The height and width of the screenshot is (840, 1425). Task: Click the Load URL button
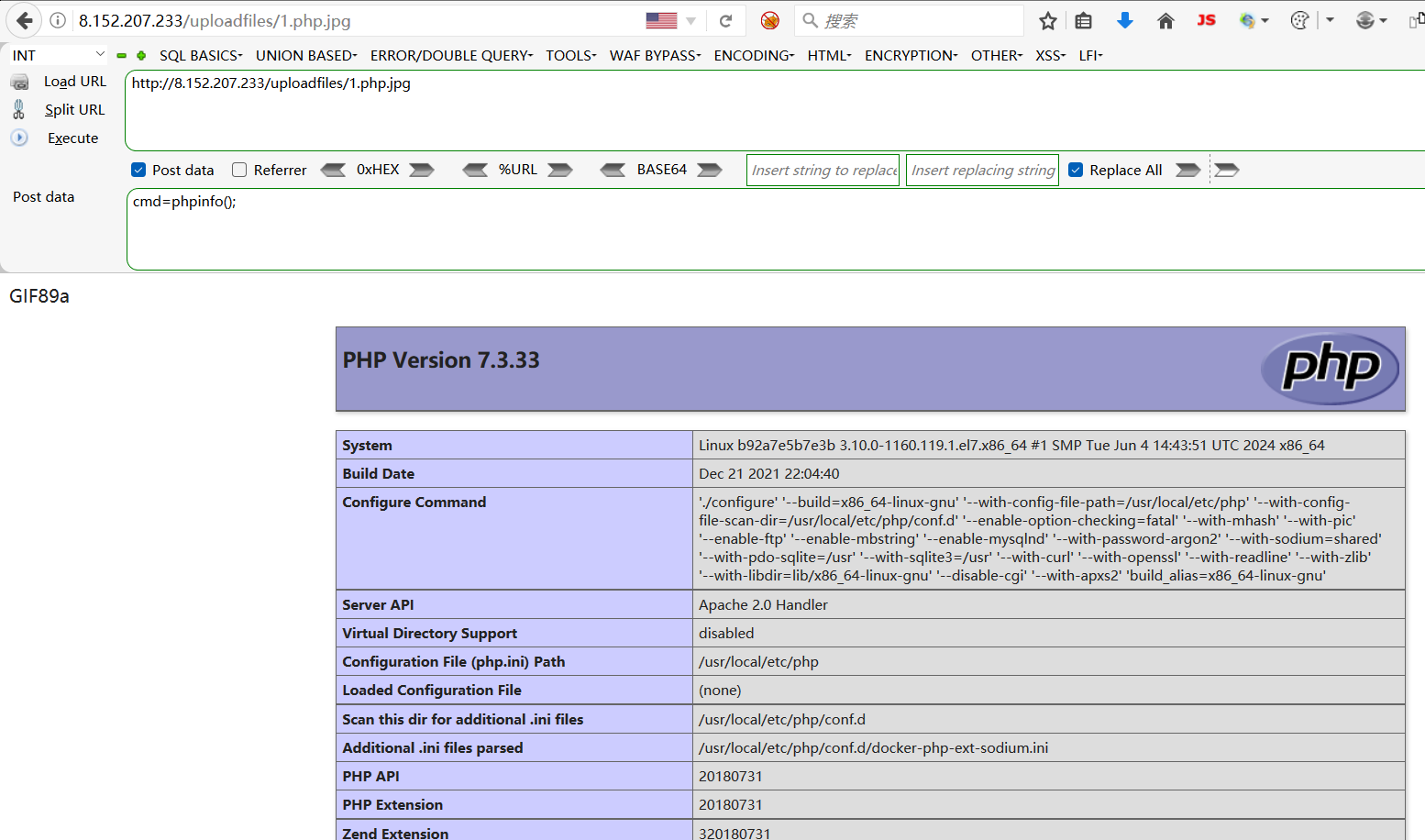[75, 82]
